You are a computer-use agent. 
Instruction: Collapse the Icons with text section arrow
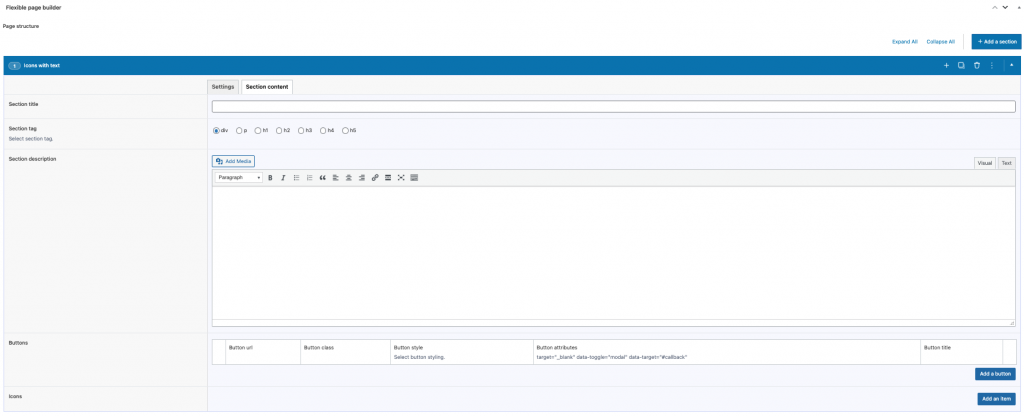(1012, 65)
